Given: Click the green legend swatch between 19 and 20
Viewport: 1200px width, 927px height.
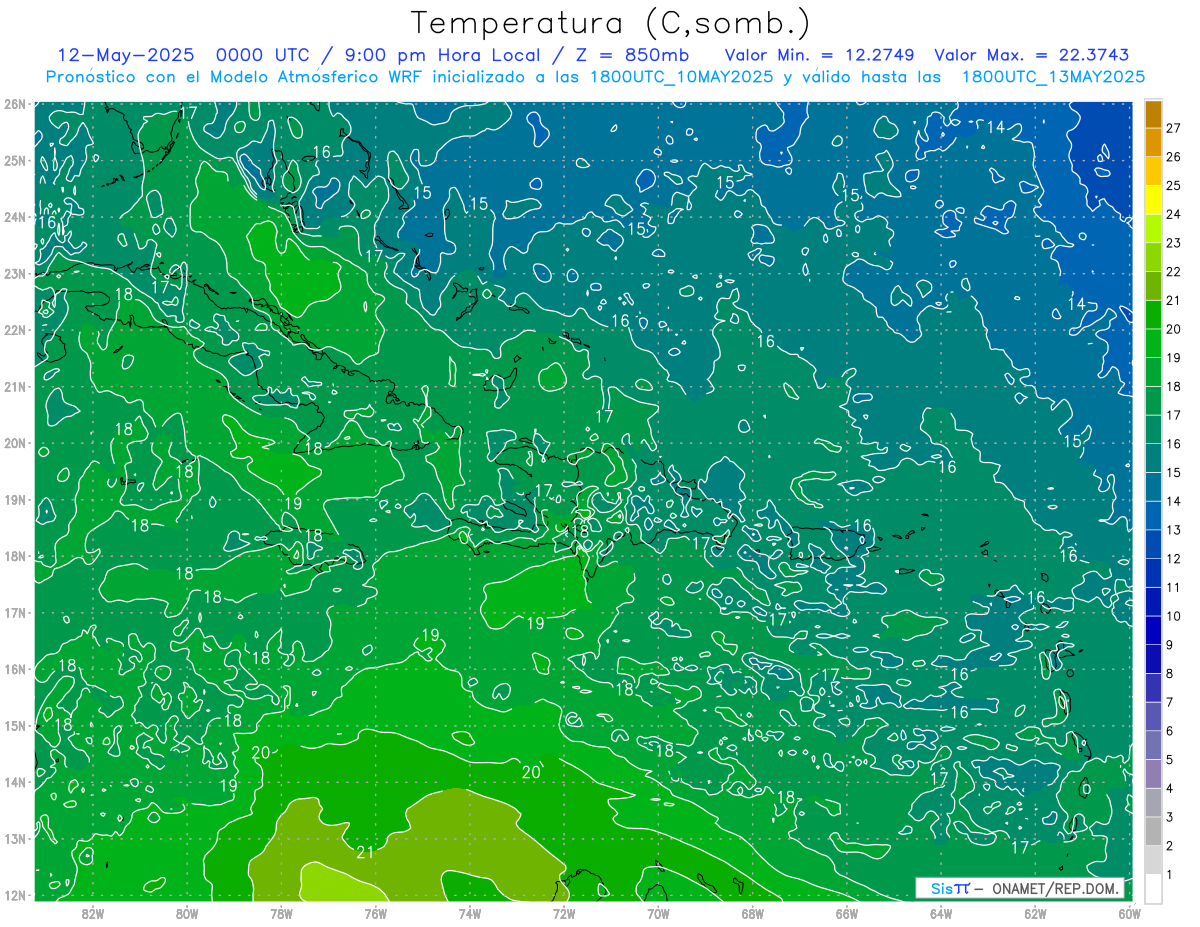Looking at the screenshot, I should pyautogui.click(x=1153, y=343).
